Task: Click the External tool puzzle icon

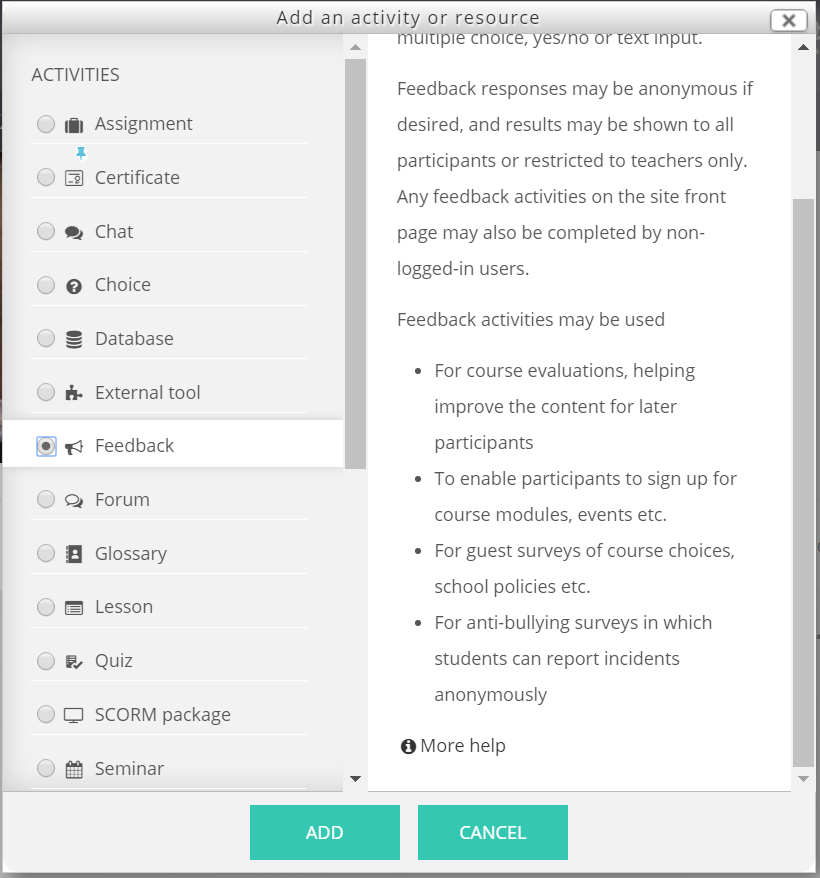Action: (74, 393)
